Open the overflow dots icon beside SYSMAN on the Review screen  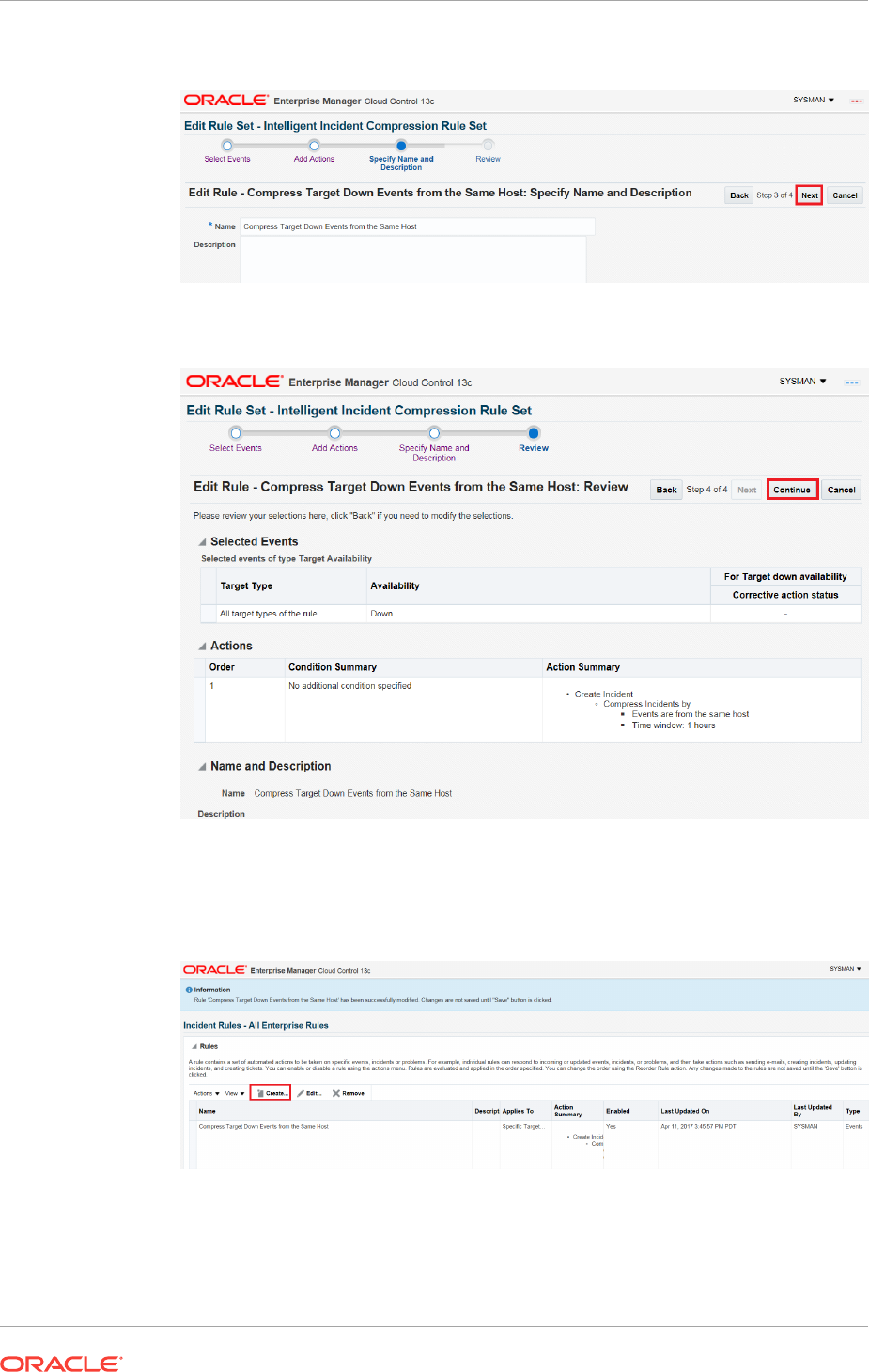coord(851,382)
